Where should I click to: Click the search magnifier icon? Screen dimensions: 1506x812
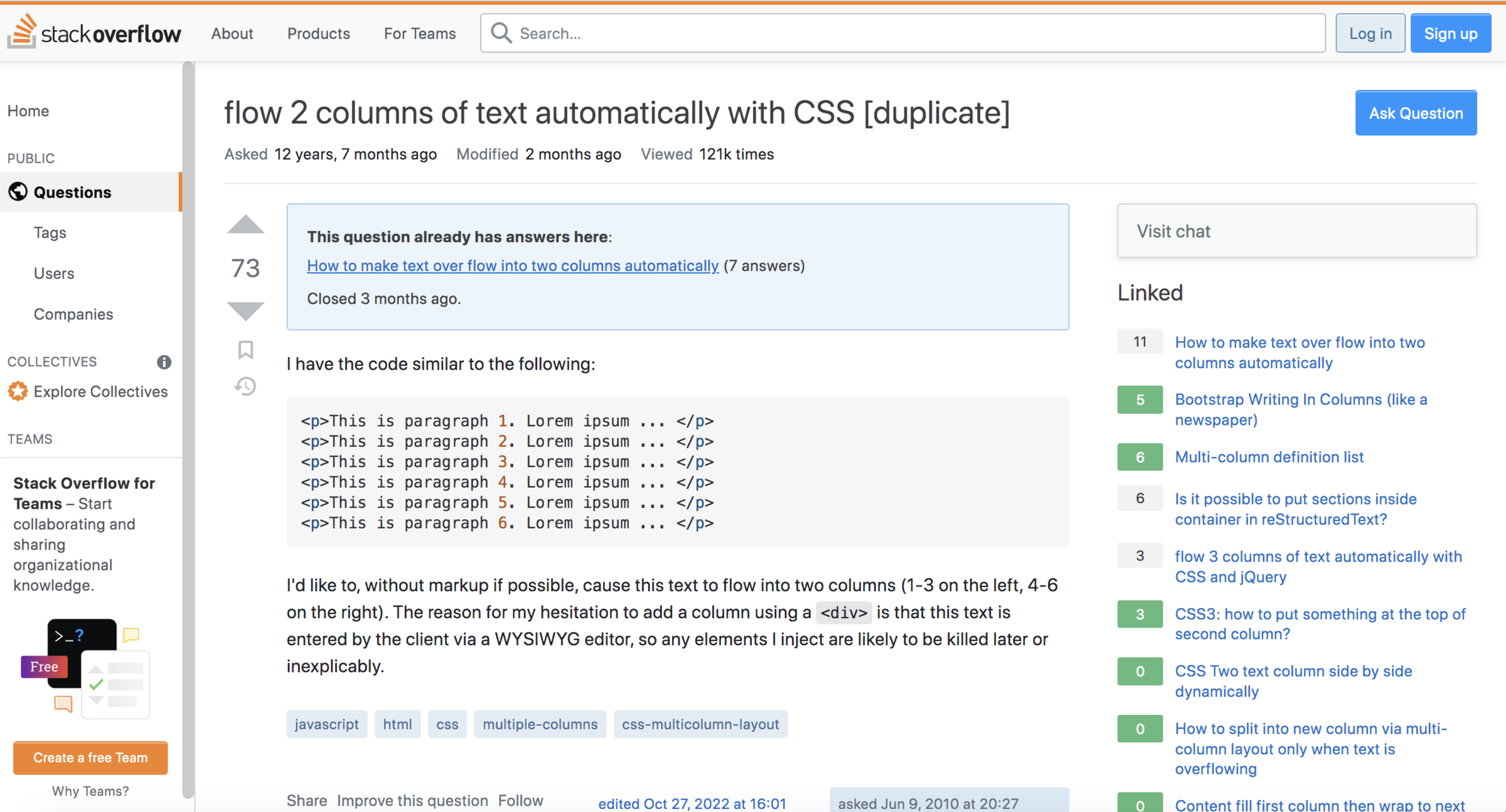[x=501, y=33]
